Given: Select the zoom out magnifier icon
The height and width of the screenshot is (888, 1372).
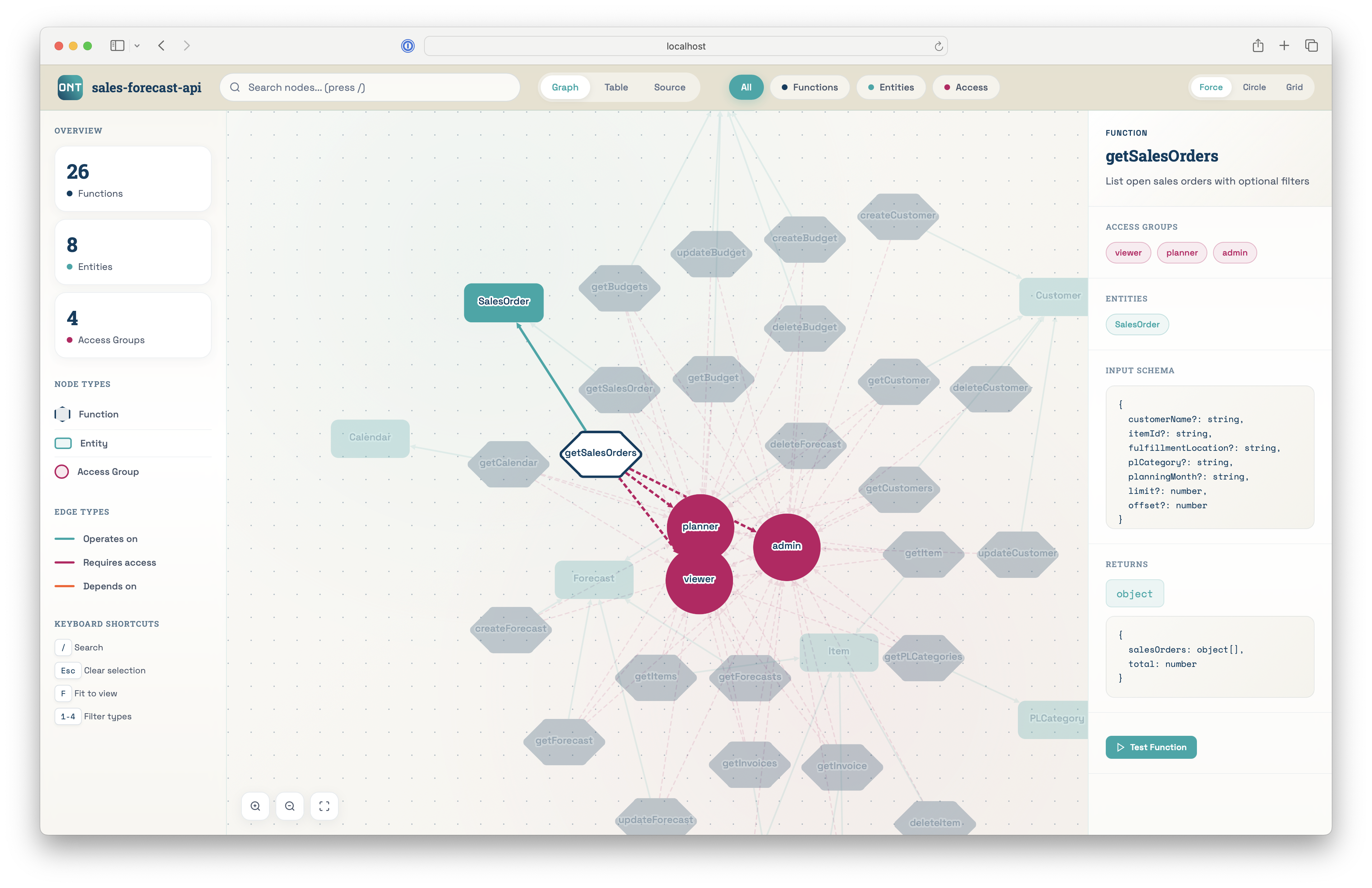Looking at the screenshot, I should (290, 805).
